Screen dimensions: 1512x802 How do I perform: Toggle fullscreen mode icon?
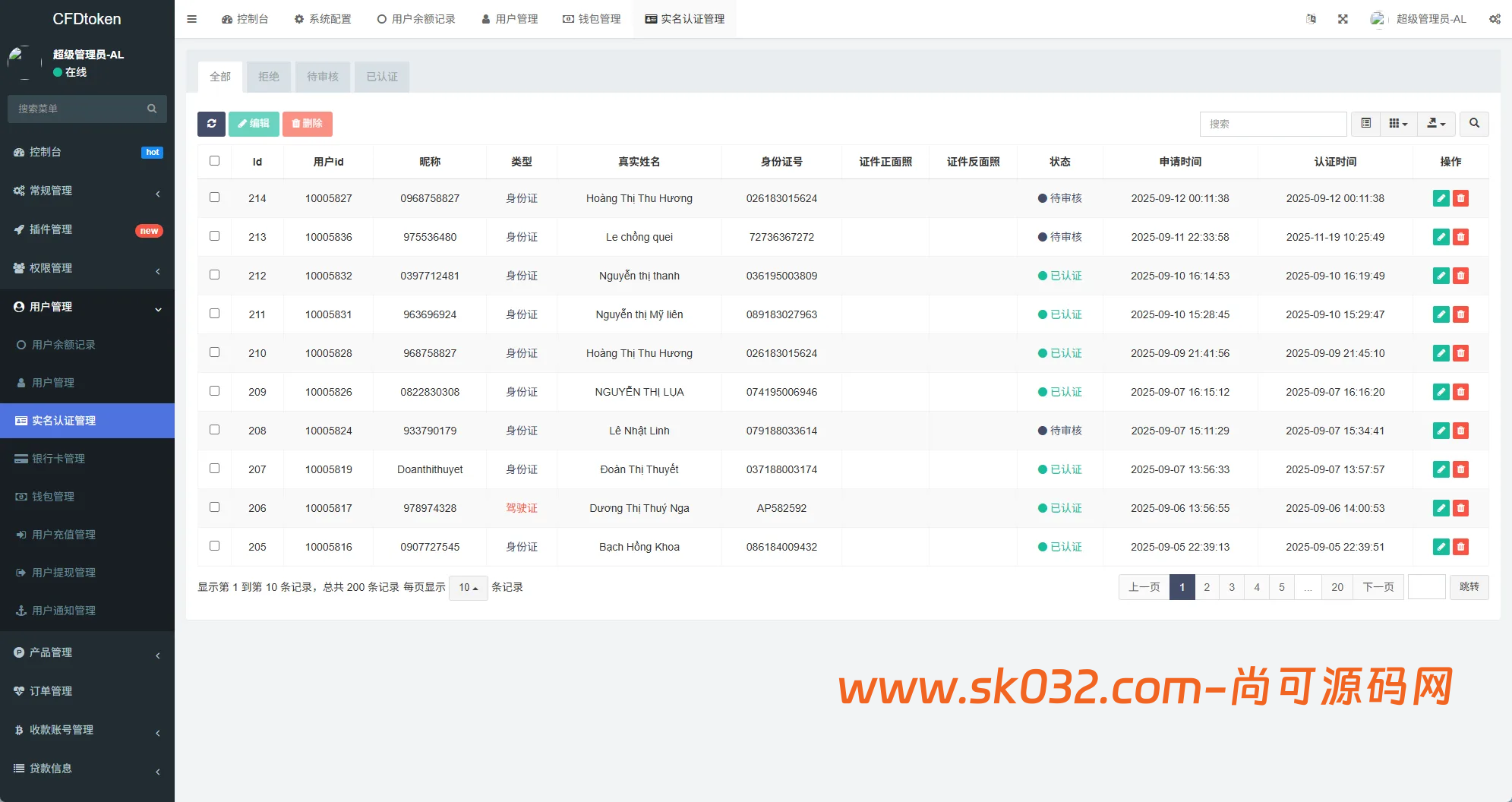click(1343, 19)
